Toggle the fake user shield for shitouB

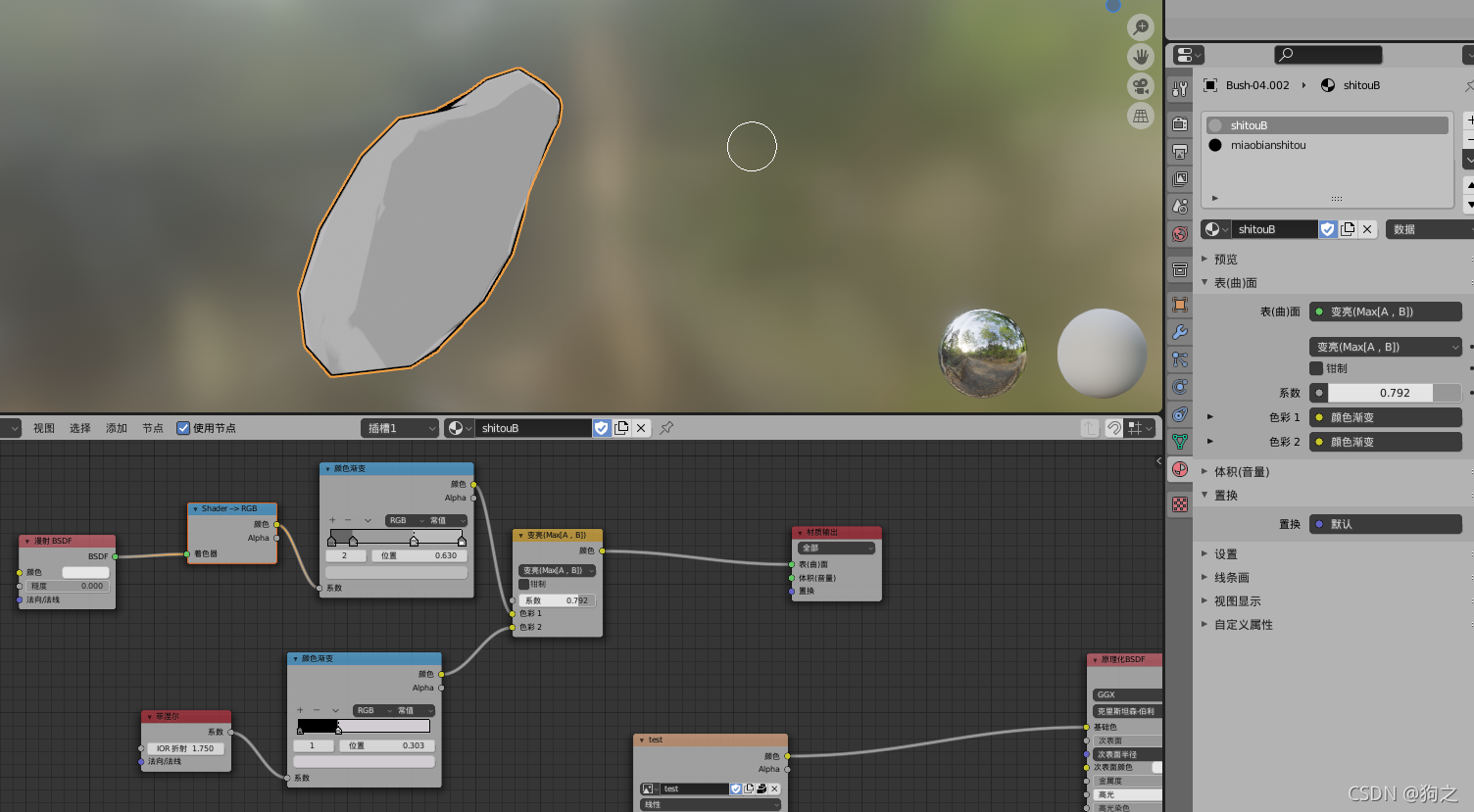coord(1328,228)
